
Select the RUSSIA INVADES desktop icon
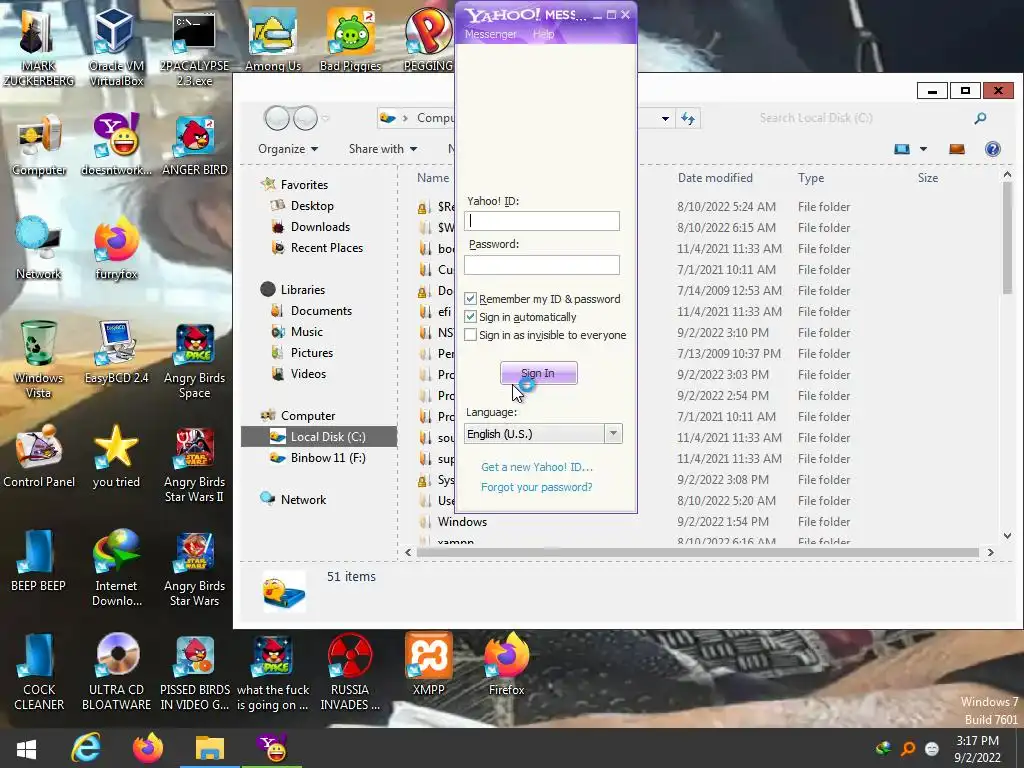pos(350,671)
